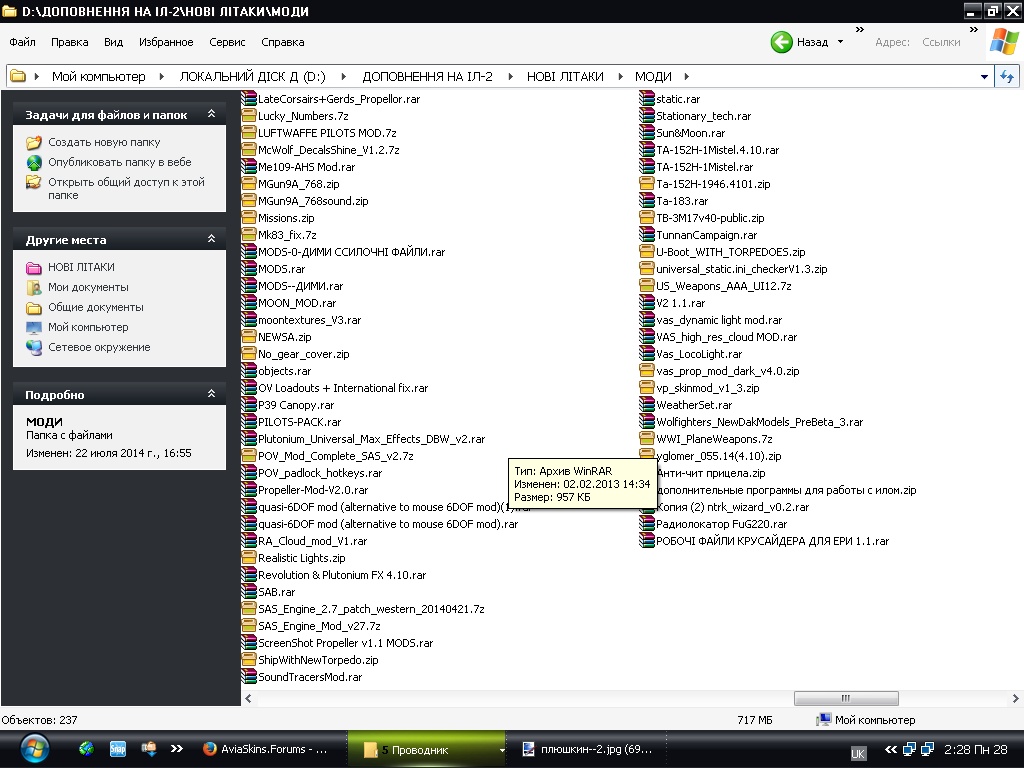The image size is (1024, 768).
Task: Select LUFTWAFFE PILOTS MOD.7z icon
Action: (248, 133)
